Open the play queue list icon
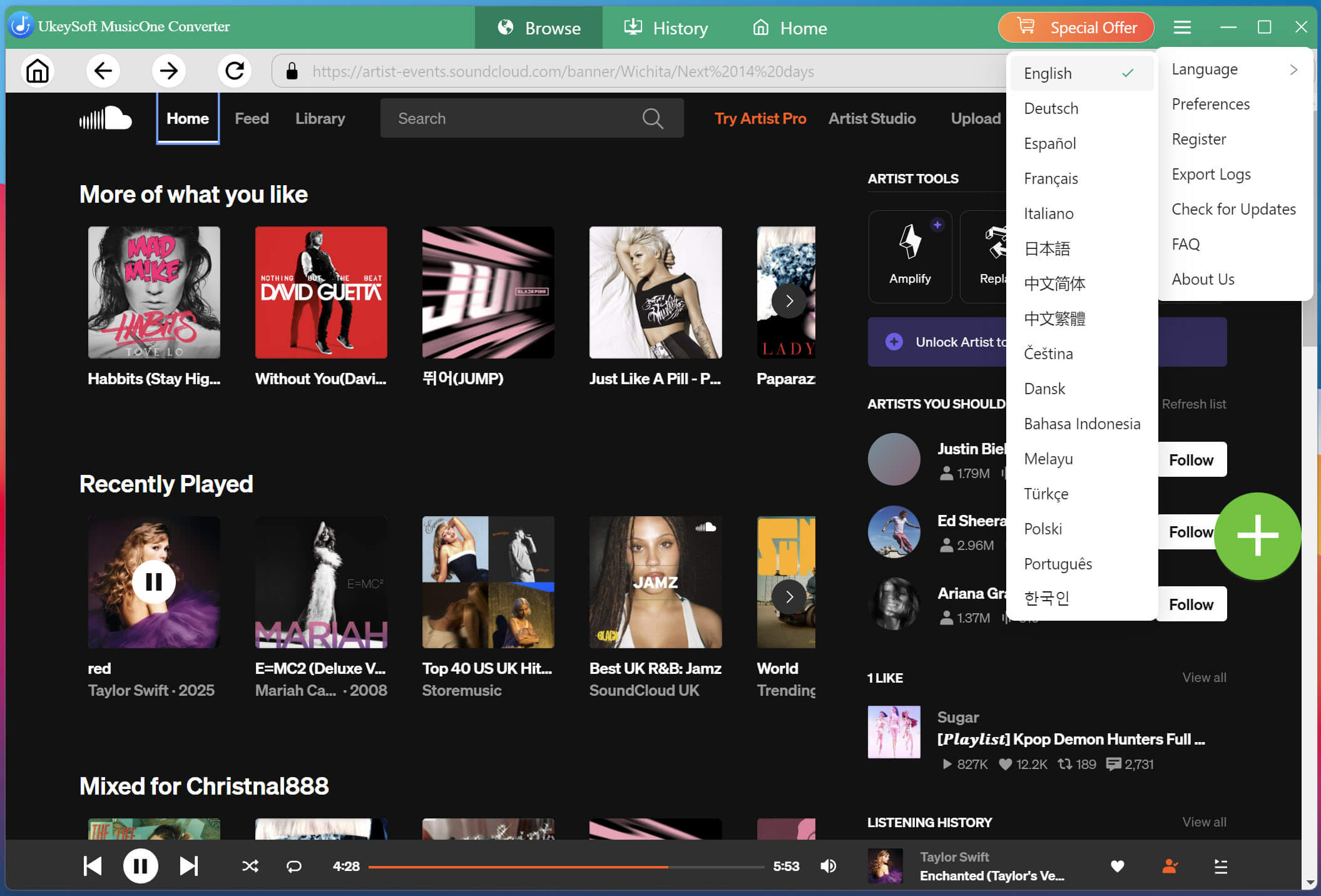 point(1221,866)
